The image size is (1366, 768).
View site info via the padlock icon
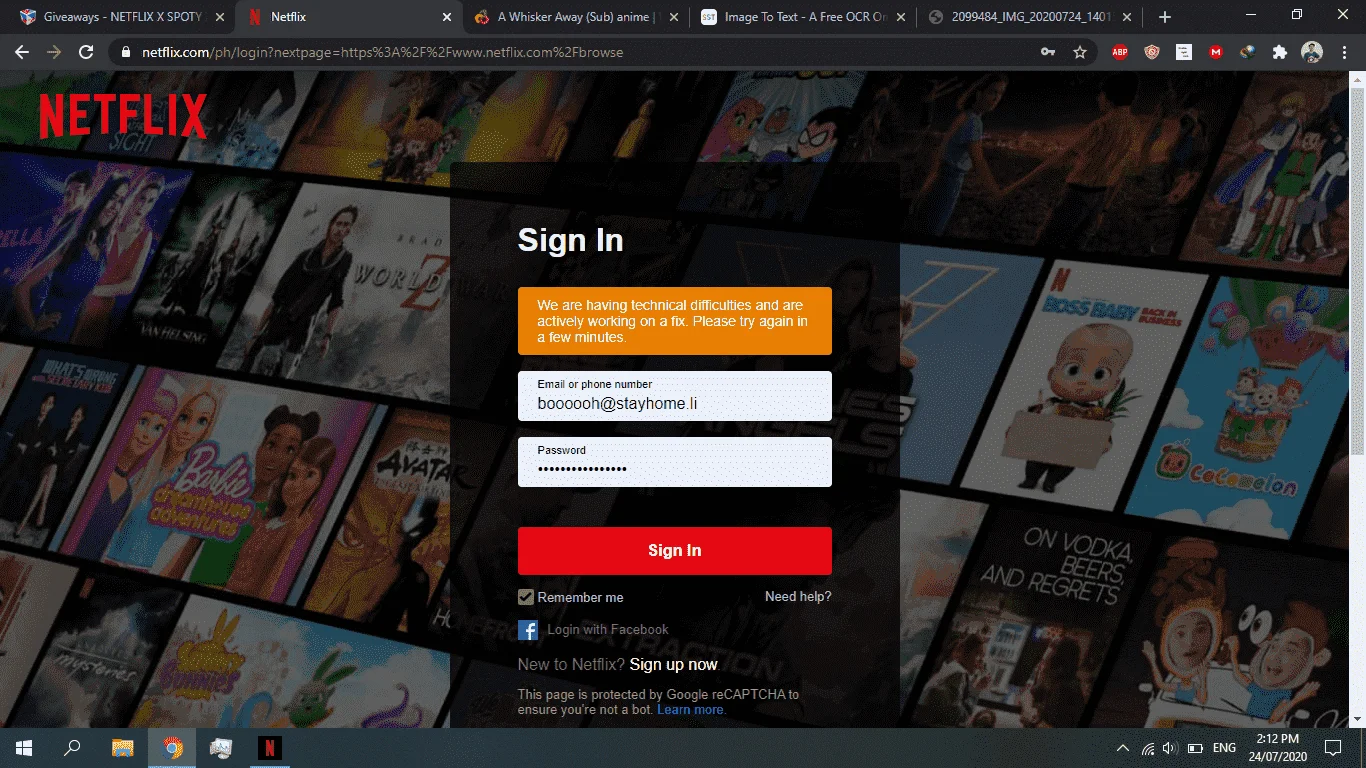125,52
